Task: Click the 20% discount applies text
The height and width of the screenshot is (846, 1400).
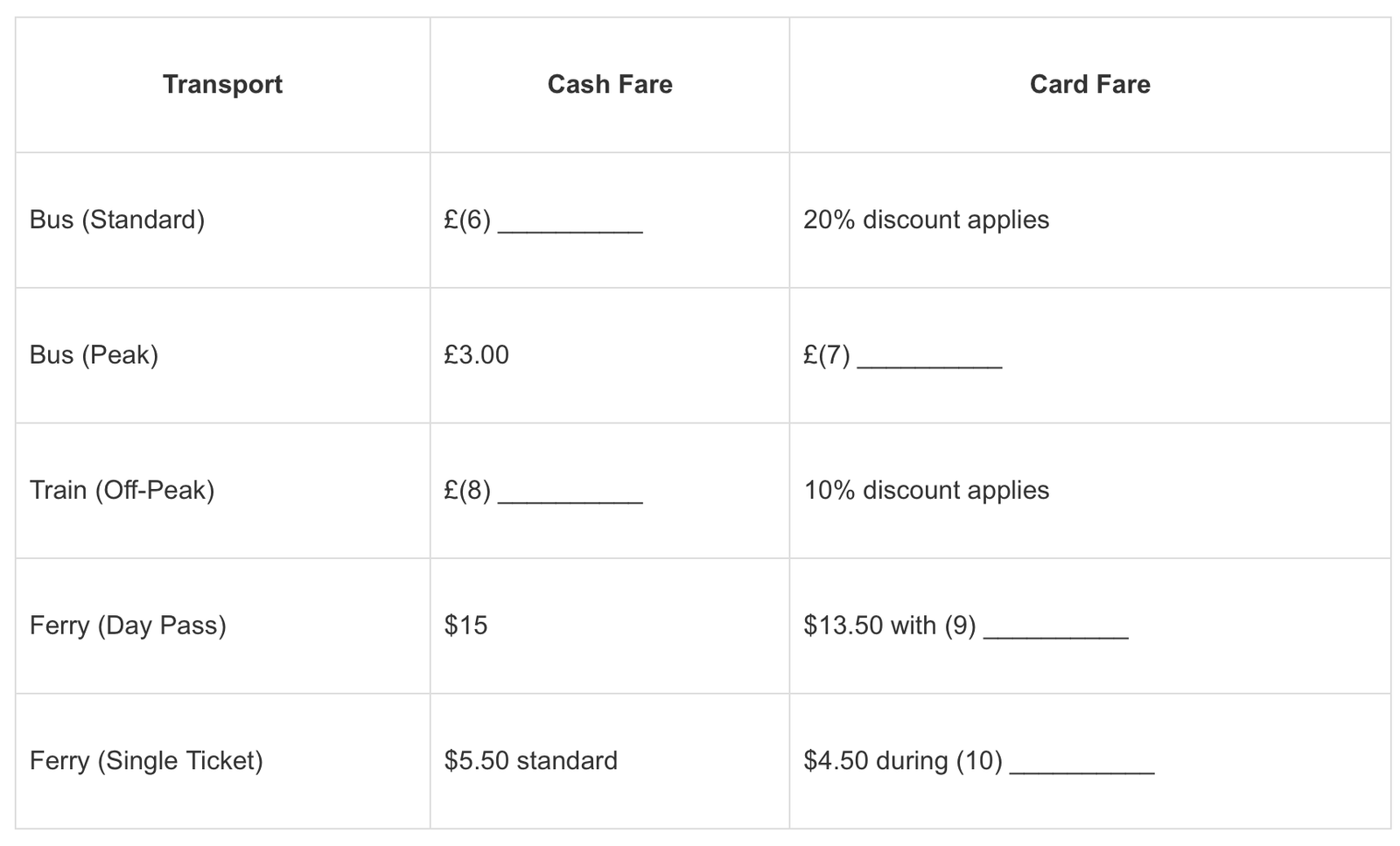Action: pos(926,220)
